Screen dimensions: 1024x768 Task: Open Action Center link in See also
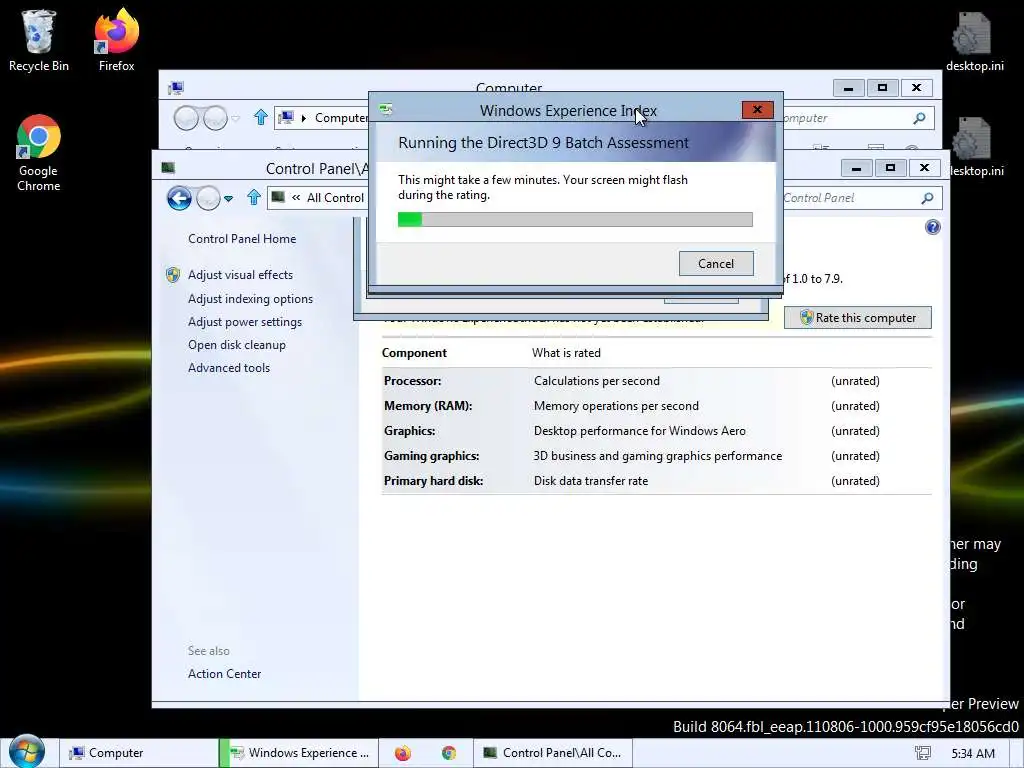click(x=224, y=674)
